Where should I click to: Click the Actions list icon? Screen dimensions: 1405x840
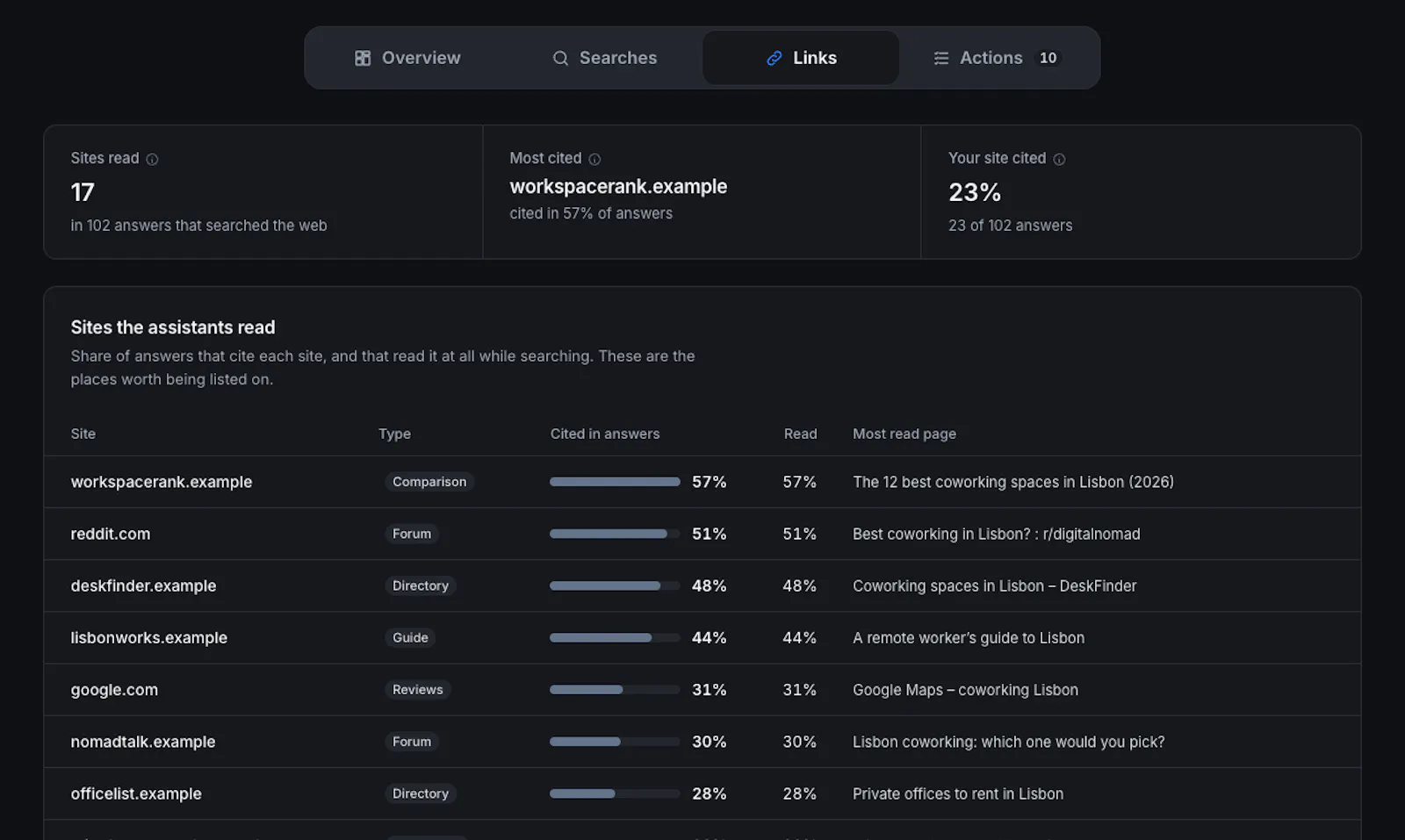click(941, 58)
